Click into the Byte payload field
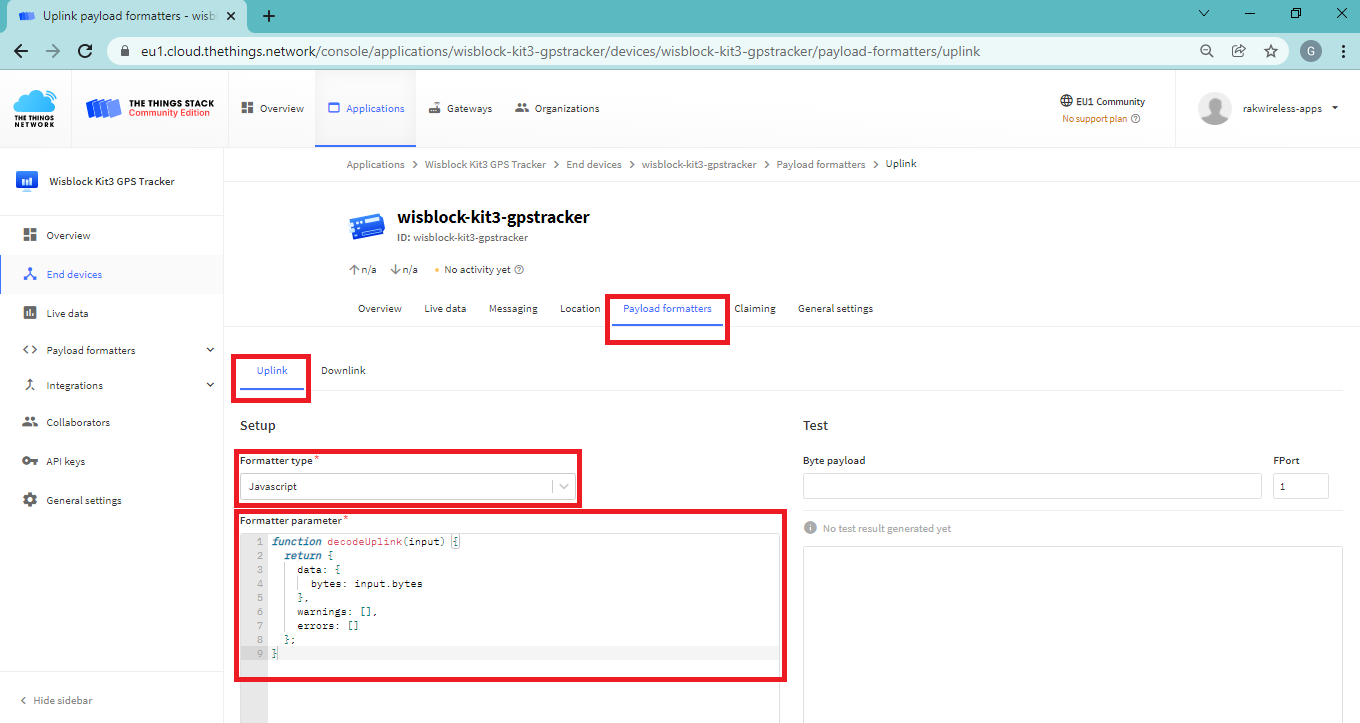This screenshot has width=1360, height=723. 1031,487
